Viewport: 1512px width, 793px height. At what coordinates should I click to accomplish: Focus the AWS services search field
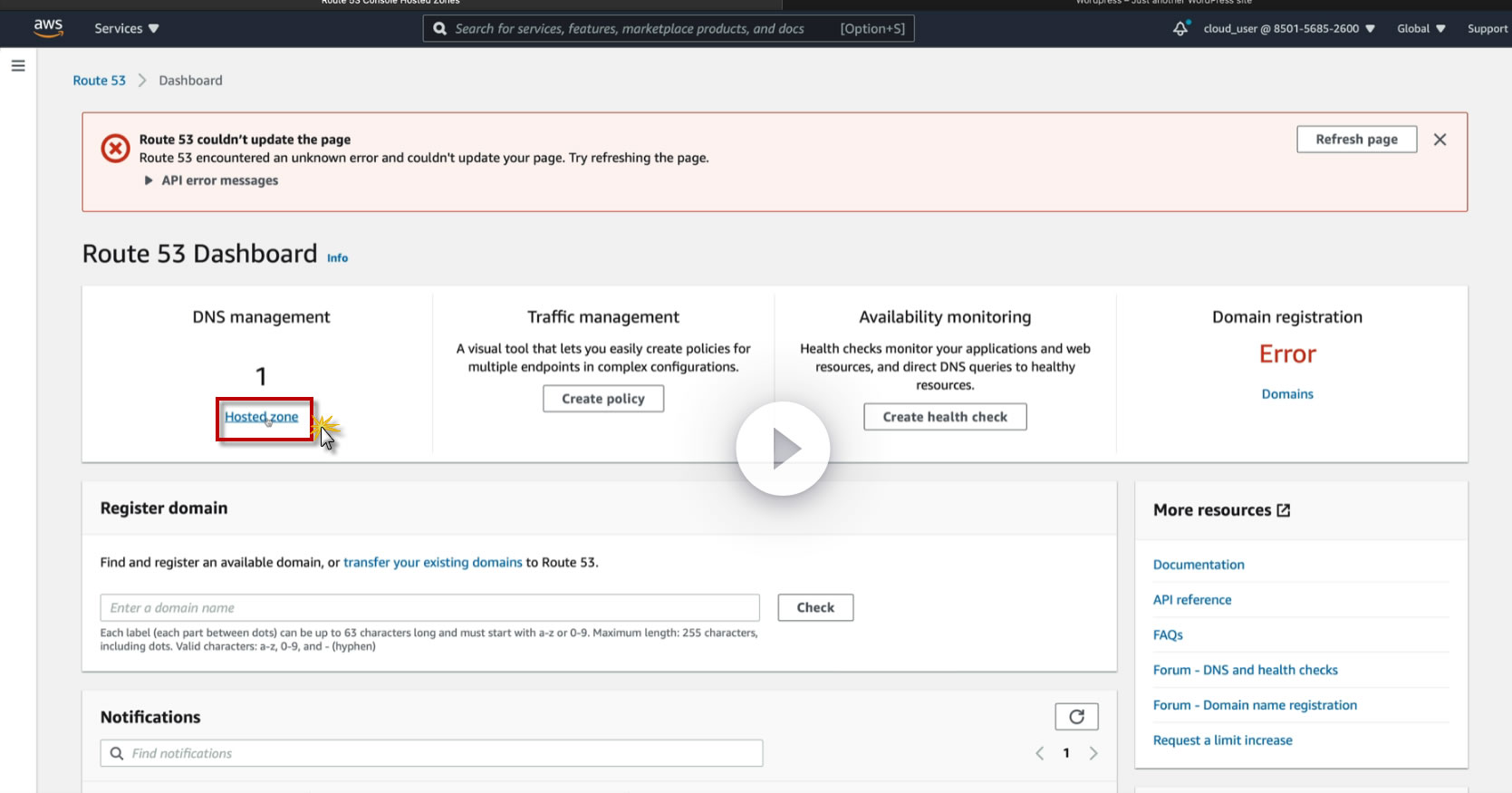[x=669, y=29]
